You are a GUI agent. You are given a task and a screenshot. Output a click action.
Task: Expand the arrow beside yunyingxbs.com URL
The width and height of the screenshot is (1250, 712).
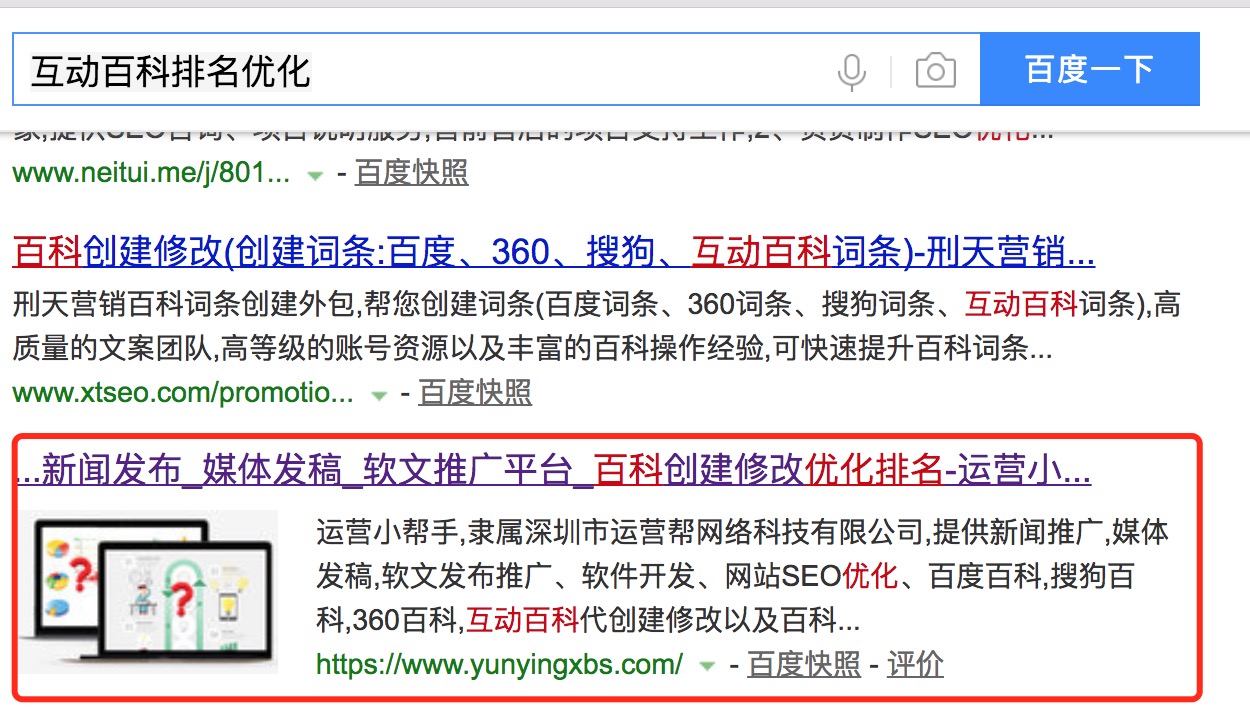[708, 666]
